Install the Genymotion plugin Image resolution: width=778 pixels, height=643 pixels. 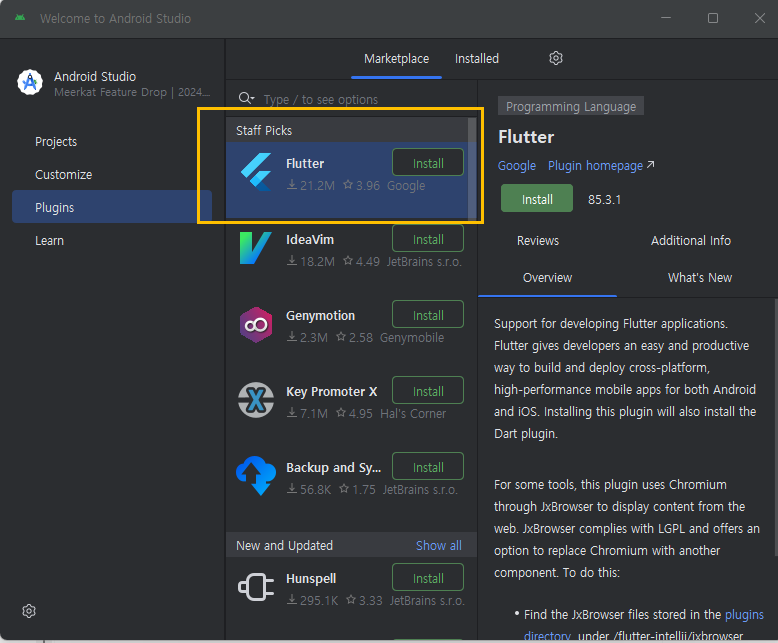428,315
